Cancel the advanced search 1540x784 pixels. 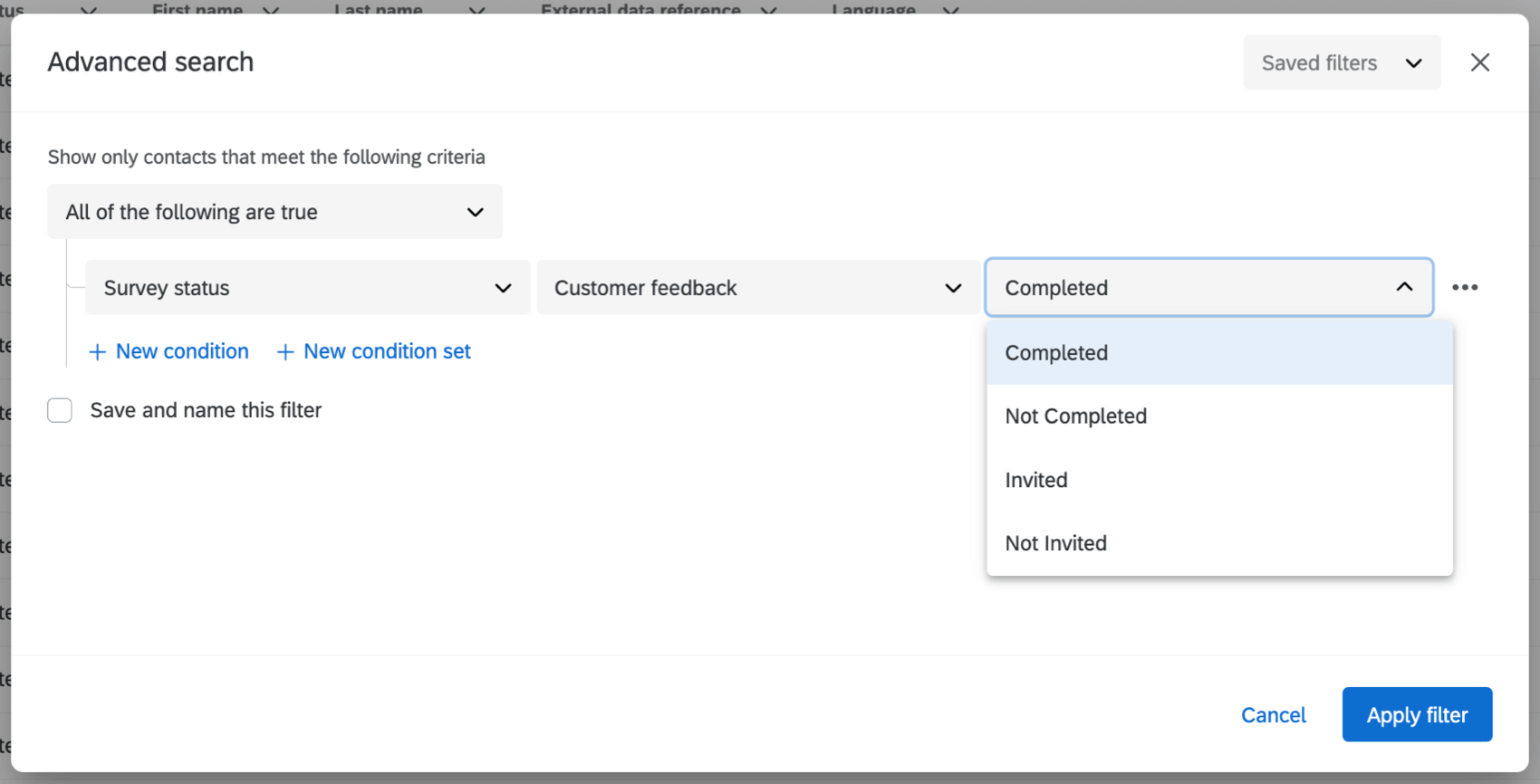click(x=1273, y=715)
